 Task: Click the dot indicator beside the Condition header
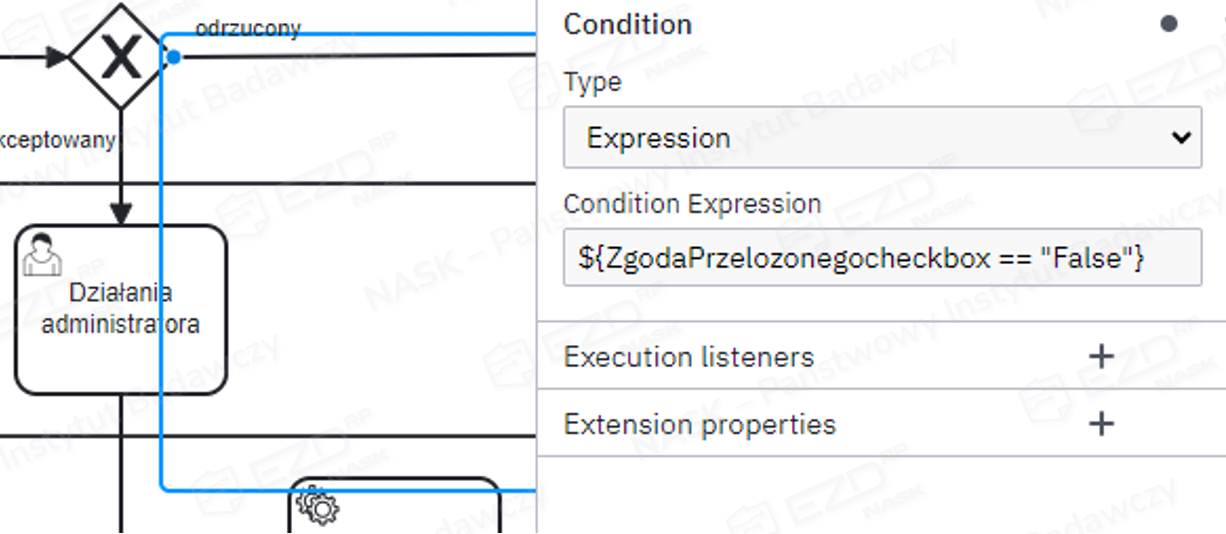click(1169, 24)
